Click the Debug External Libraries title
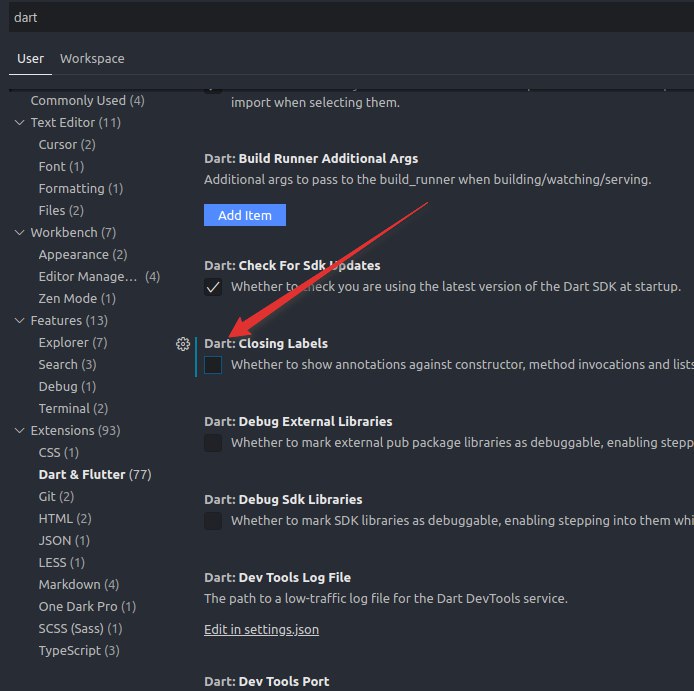 [298, 421]
